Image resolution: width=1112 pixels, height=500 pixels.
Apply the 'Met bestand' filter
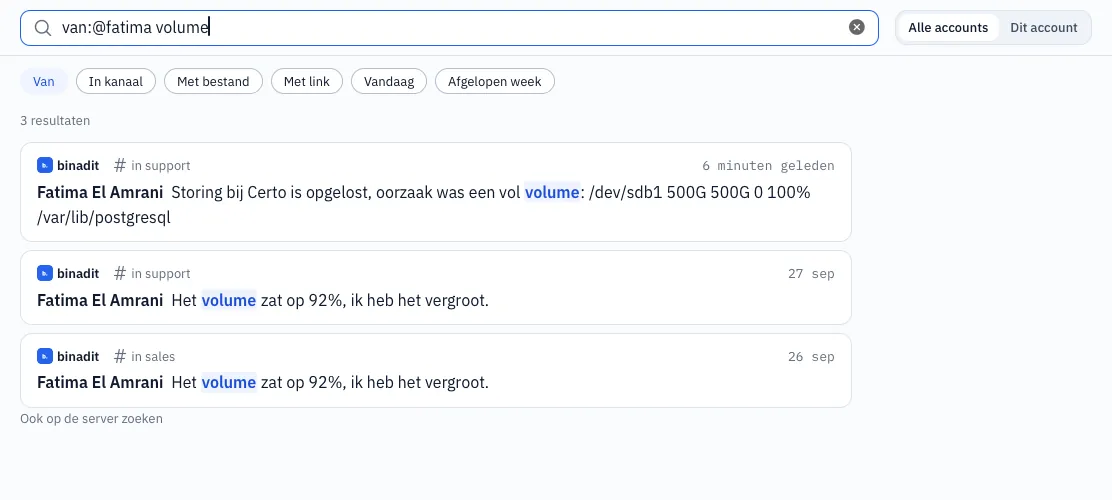coord(213,82)
